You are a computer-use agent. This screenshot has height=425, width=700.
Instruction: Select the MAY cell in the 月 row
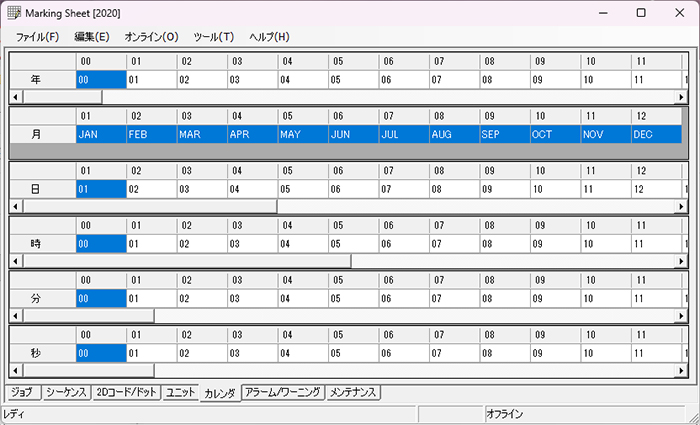pos(302,134)
